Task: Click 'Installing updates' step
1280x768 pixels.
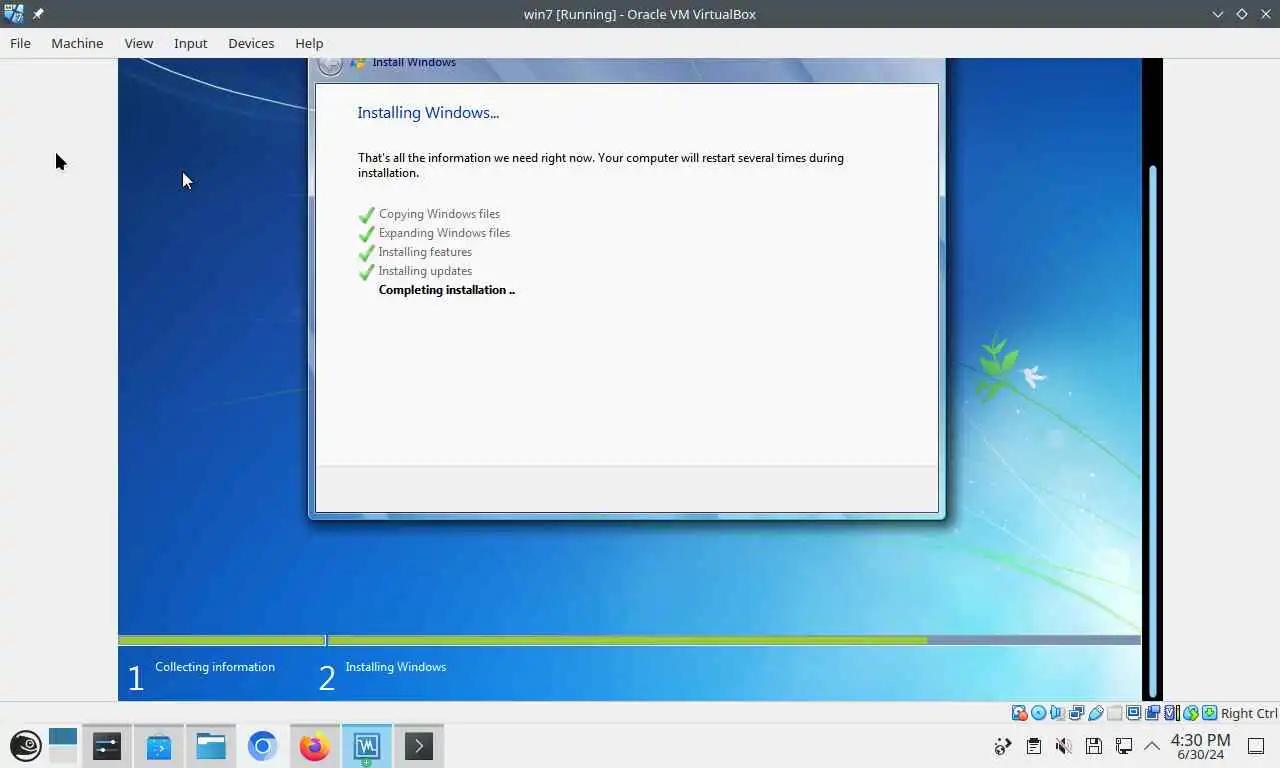Action: (425, 271)
